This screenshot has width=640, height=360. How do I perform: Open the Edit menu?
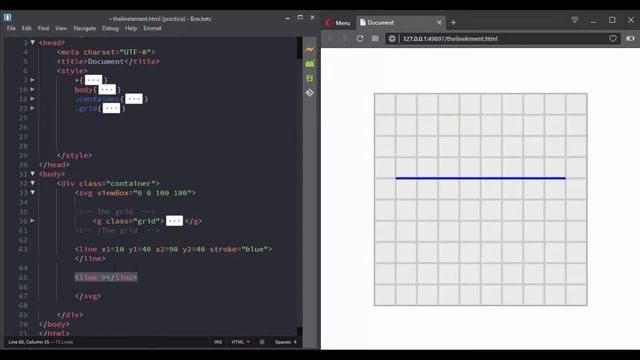pos(27,28)
